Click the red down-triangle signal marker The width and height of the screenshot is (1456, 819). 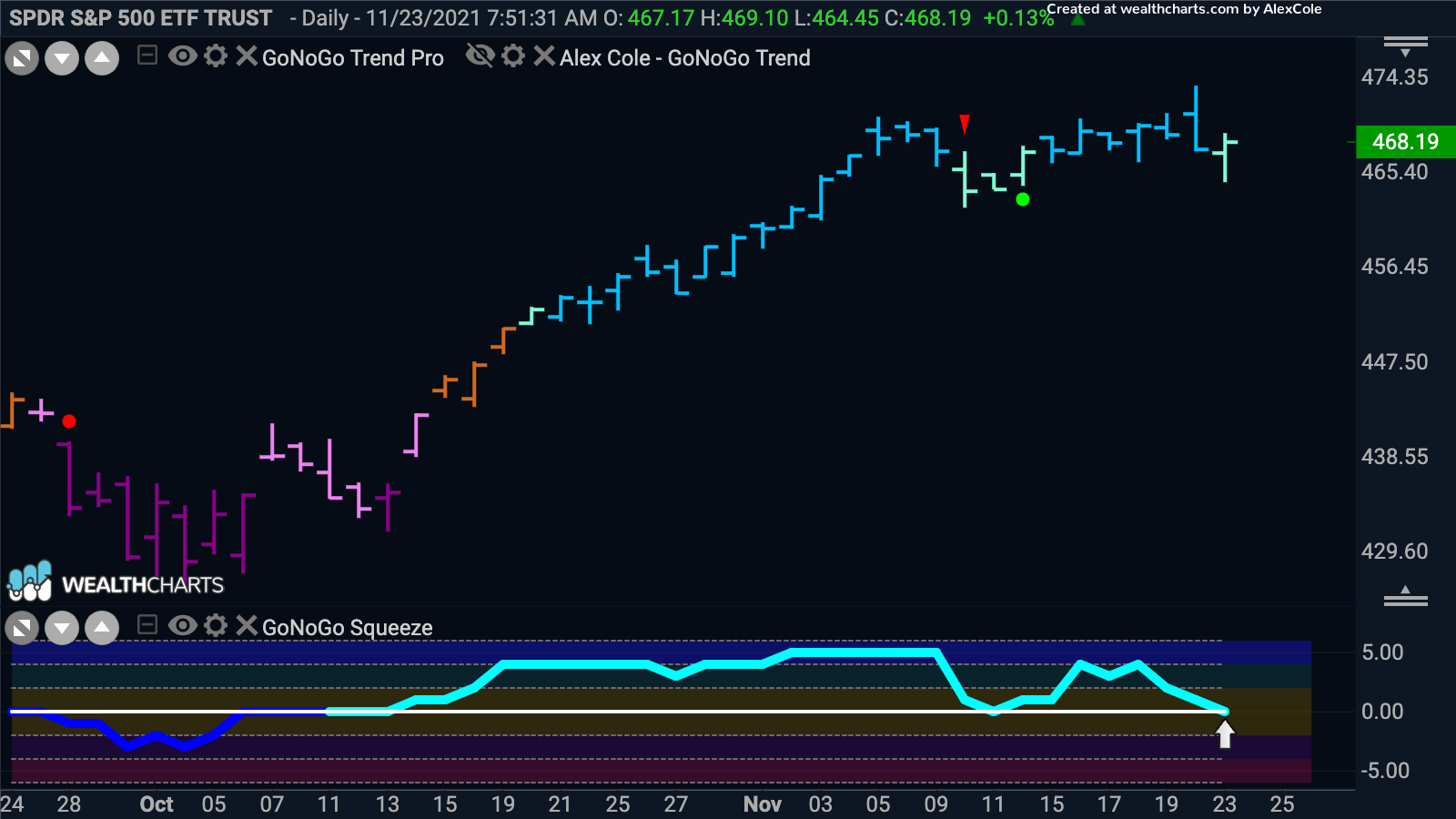(x=965, y=124)
